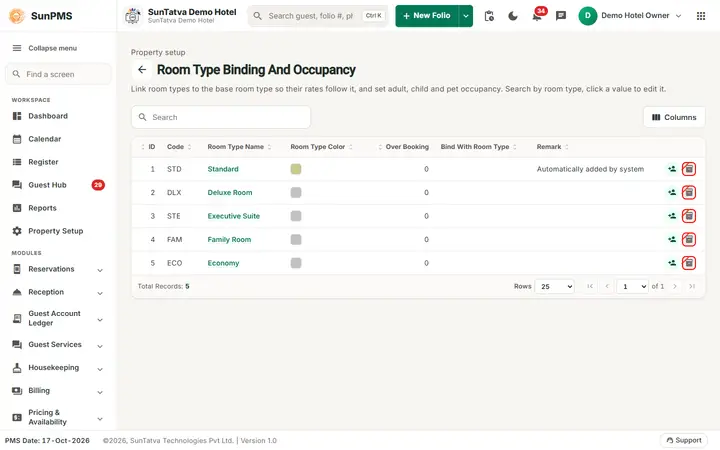
Task: Open the SunTatva Demo Hotel property logo
Action: tap(133, 16)
